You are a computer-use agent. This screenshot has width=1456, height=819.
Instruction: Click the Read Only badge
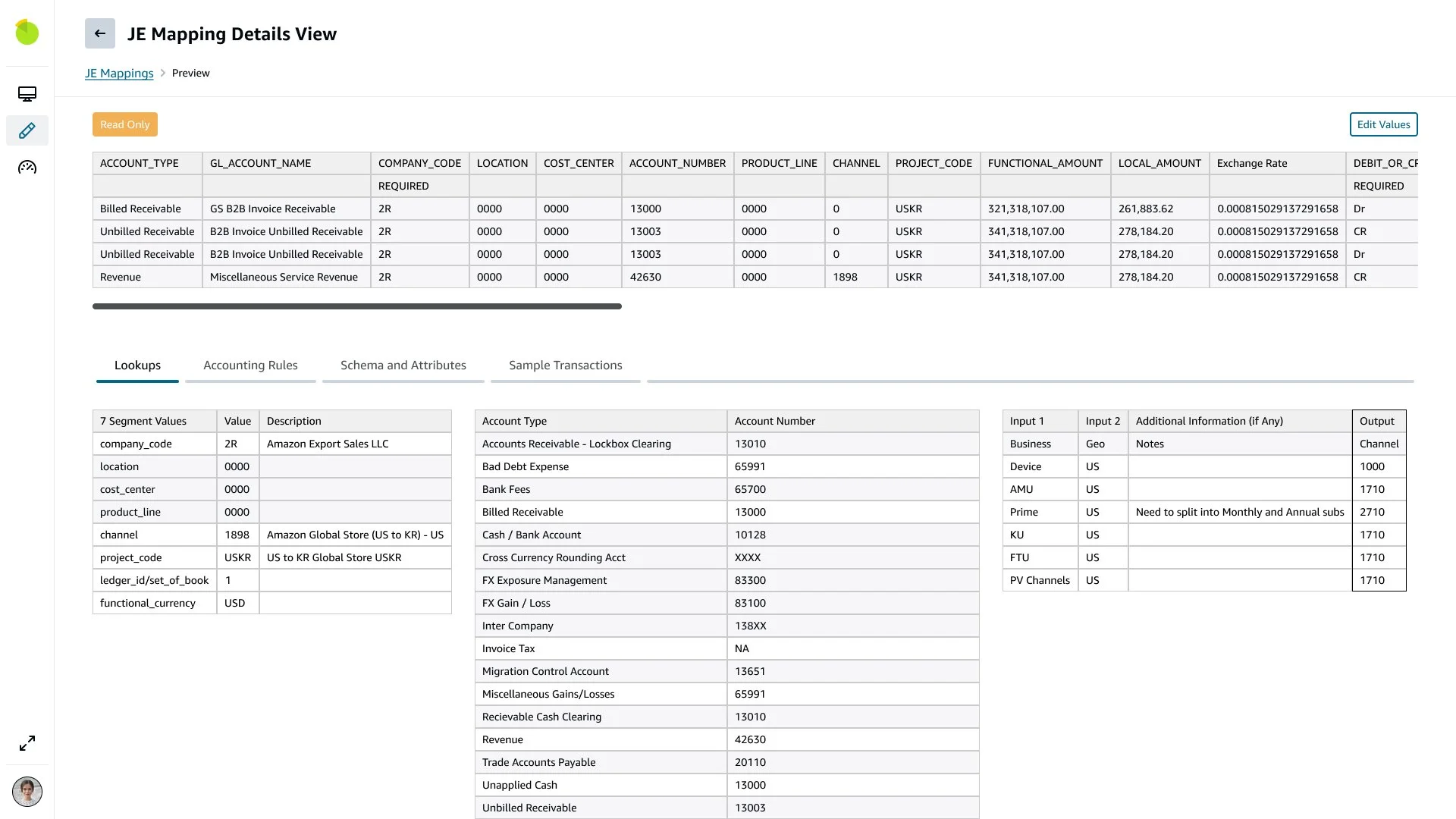tap(125, 124)
